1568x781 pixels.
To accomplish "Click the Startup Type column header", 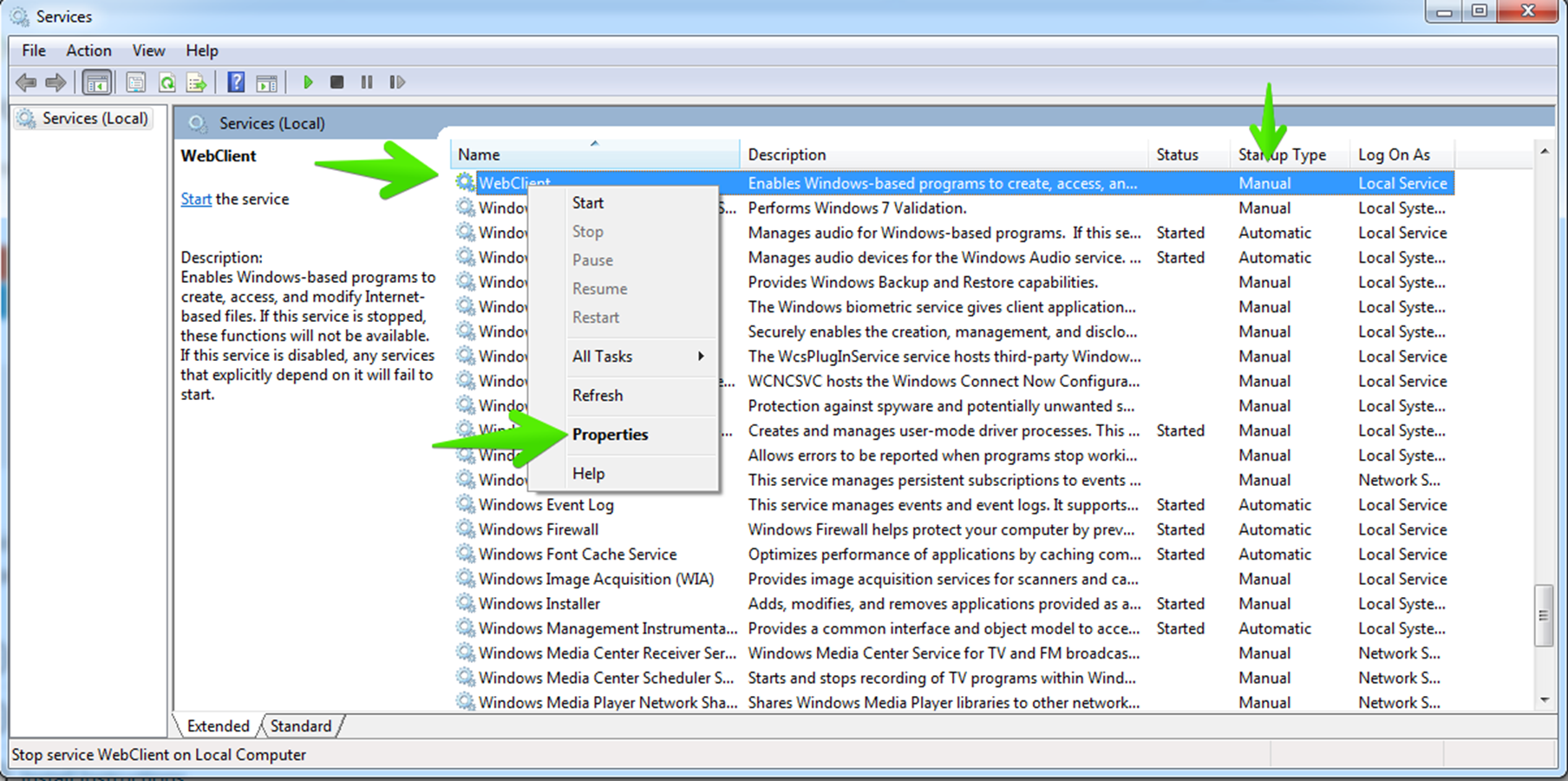I will [1282, 154].
